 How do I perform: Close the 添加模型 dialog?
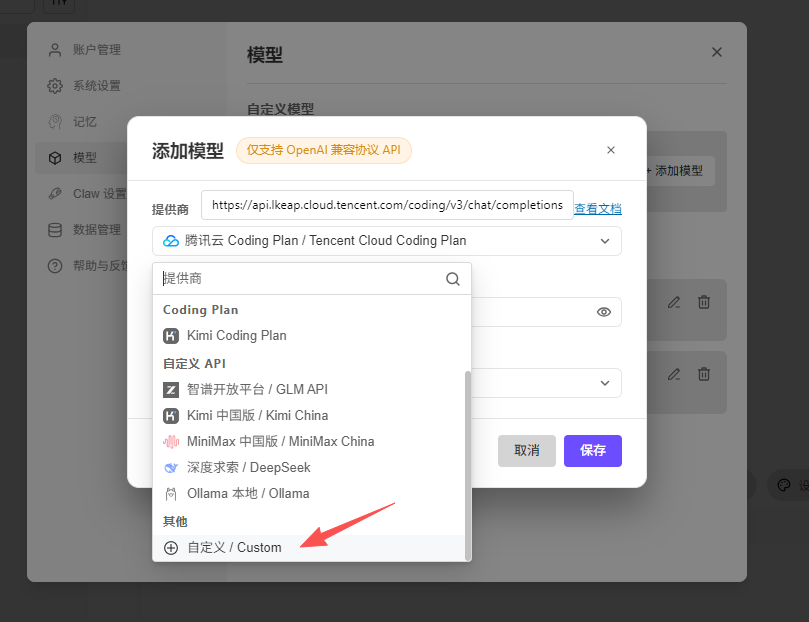[611, 150]
